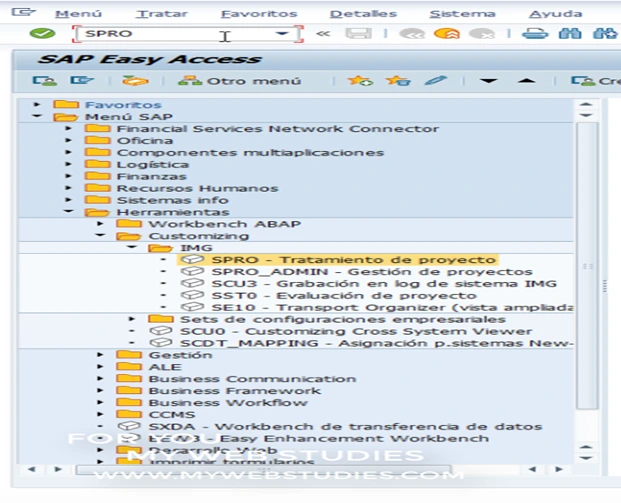Click the greyed Back arrow icon
This screenshot has height=503, width=621.
coord(412,34)
